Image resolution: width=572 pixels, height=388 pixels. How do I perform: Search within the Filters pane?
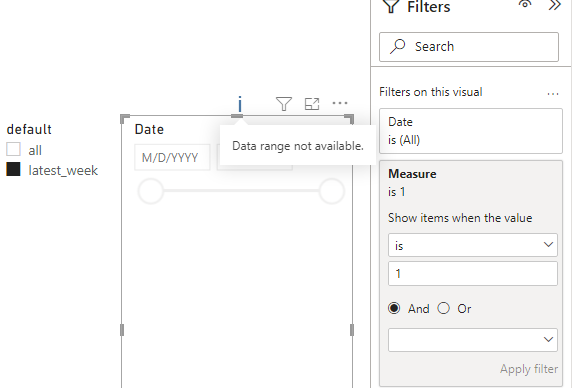coord(469,47)
